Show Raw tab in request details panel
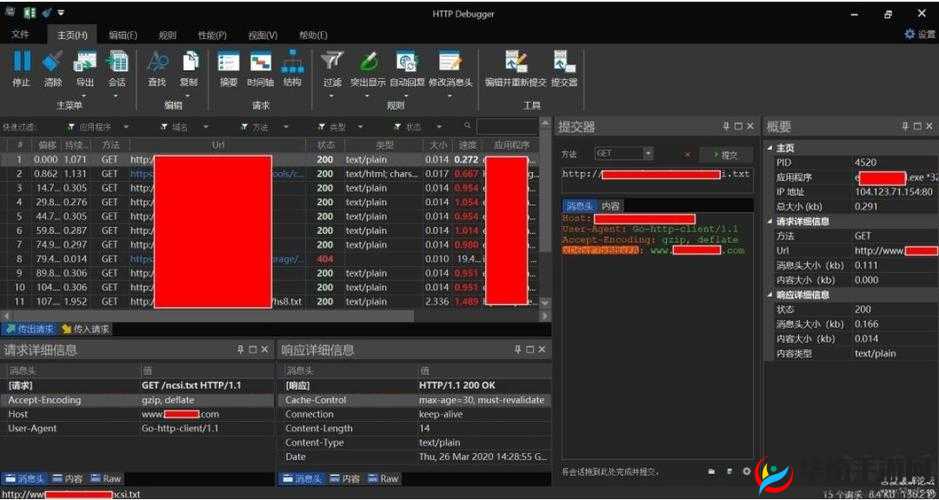 [105, 478]
